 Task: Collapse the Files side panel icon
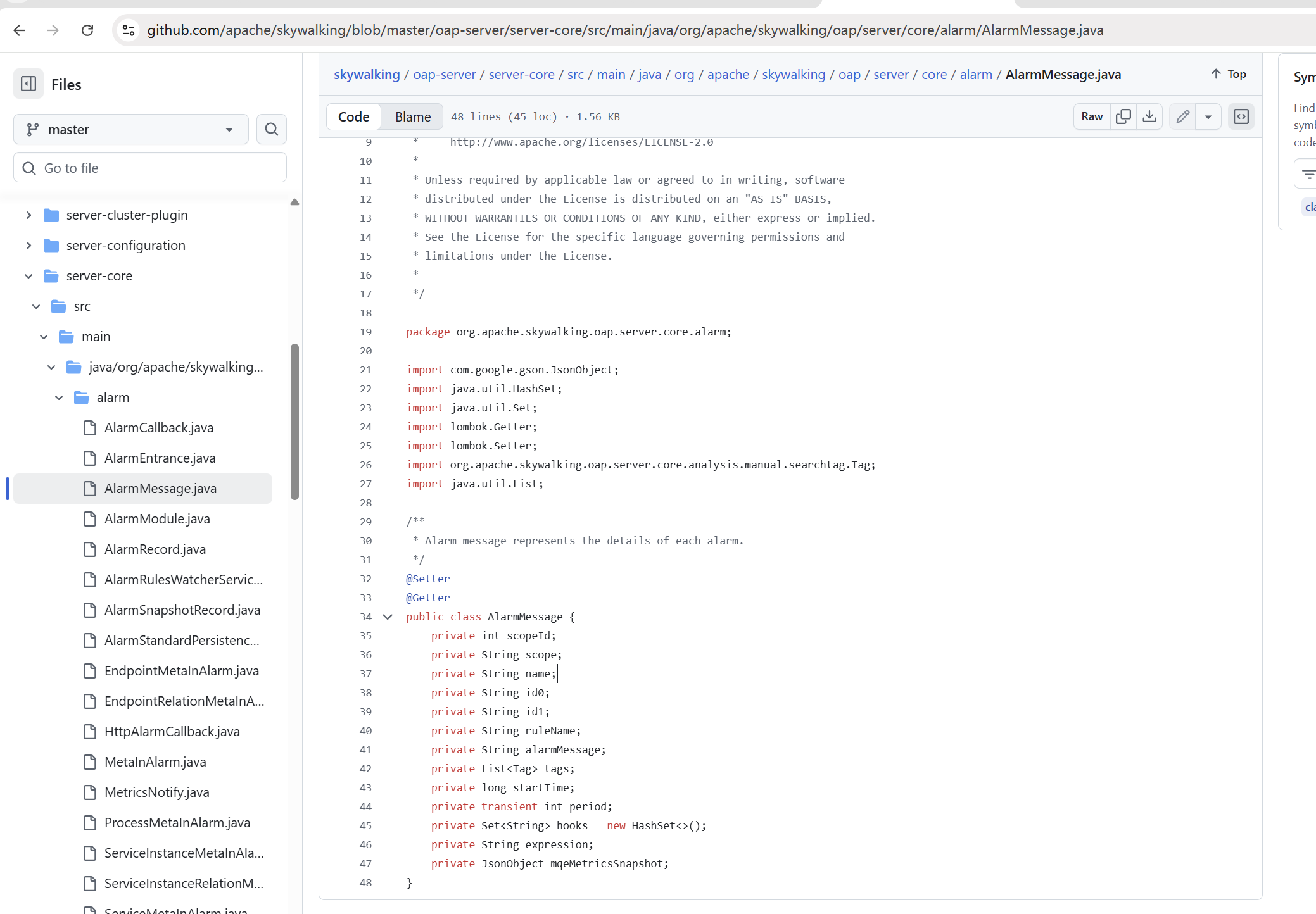tap(28, 84)
